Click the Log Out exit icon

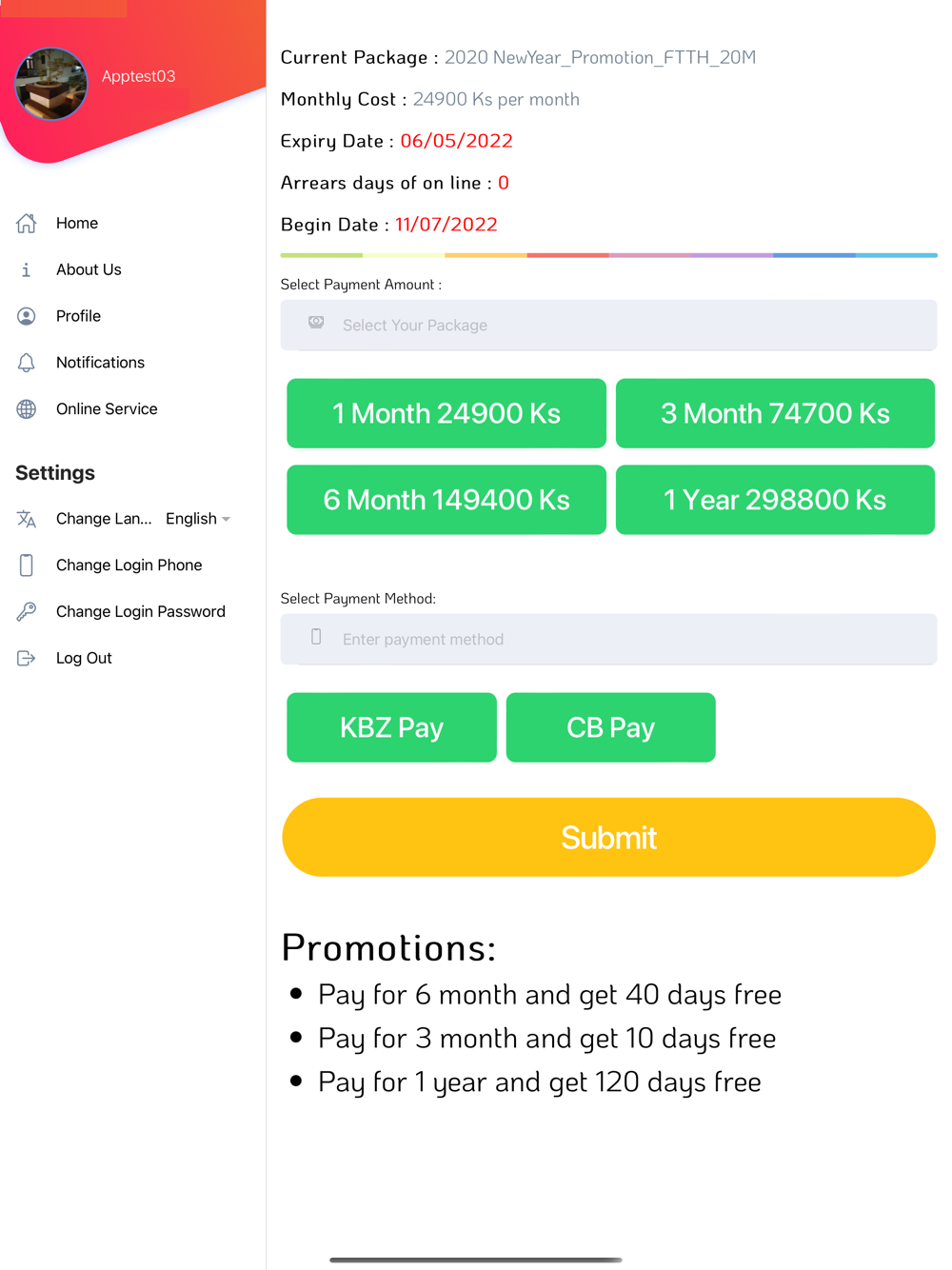[27, 659]
